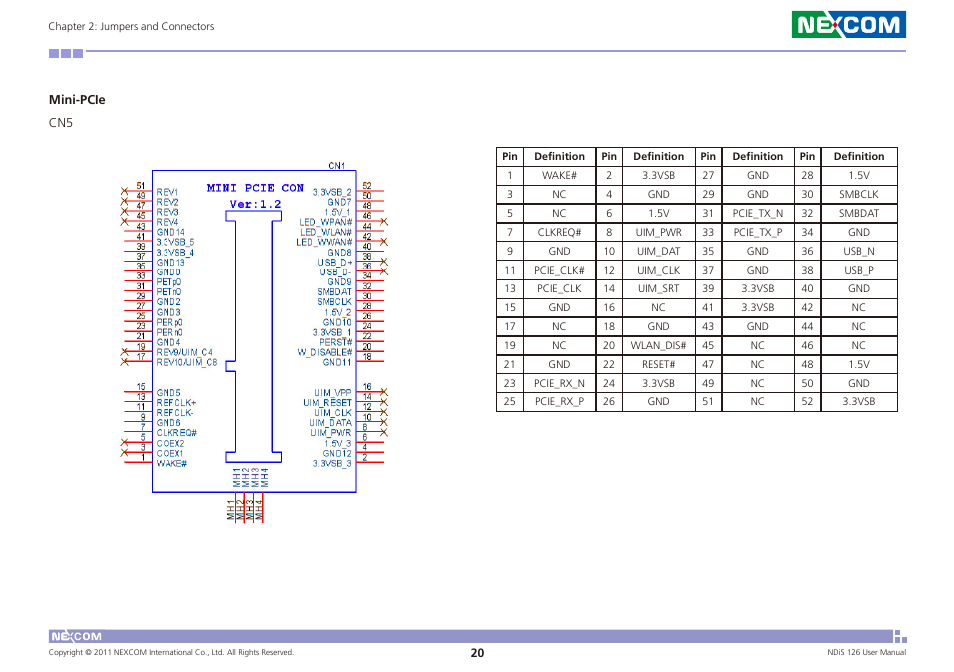Screen dimensions: 954x672
Task: Select the 'REV4' pin label in the schematic
Action: coord(167,222)
